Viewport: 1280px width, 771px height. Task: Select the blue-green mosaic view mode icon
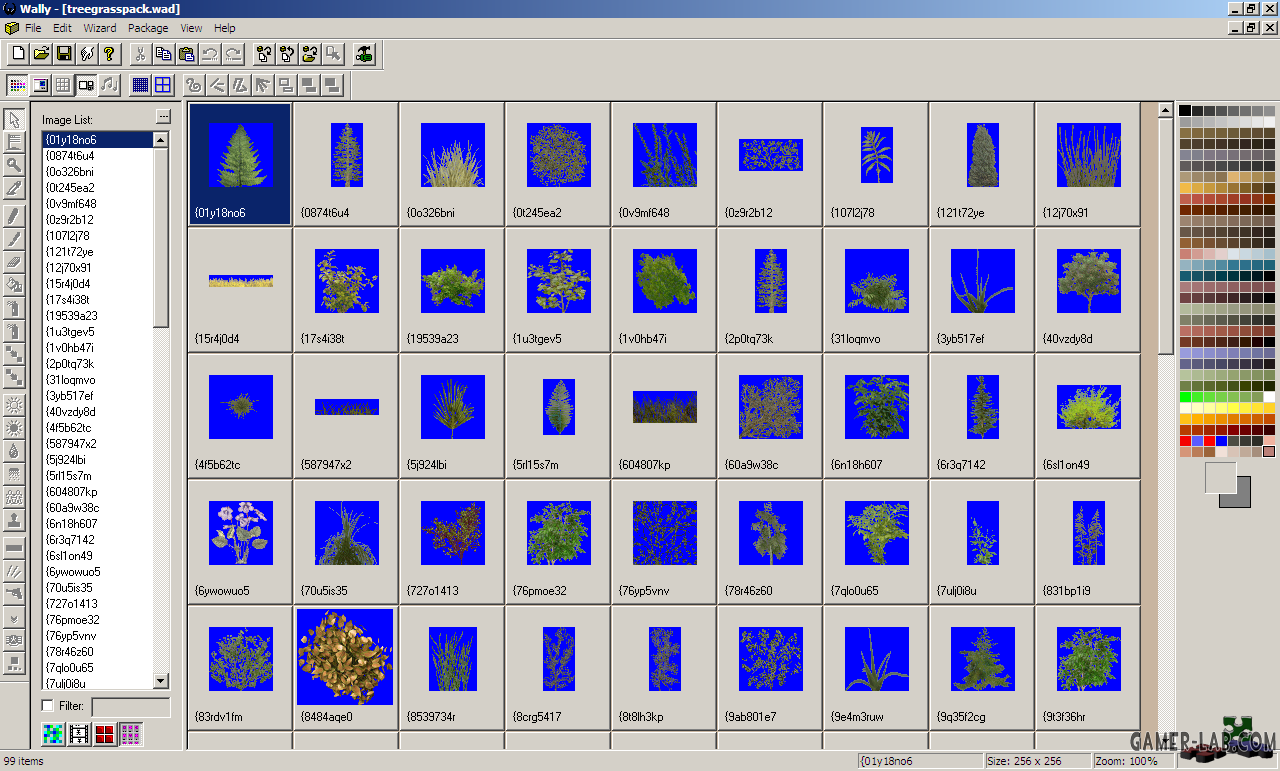click(x=53, y=735)
